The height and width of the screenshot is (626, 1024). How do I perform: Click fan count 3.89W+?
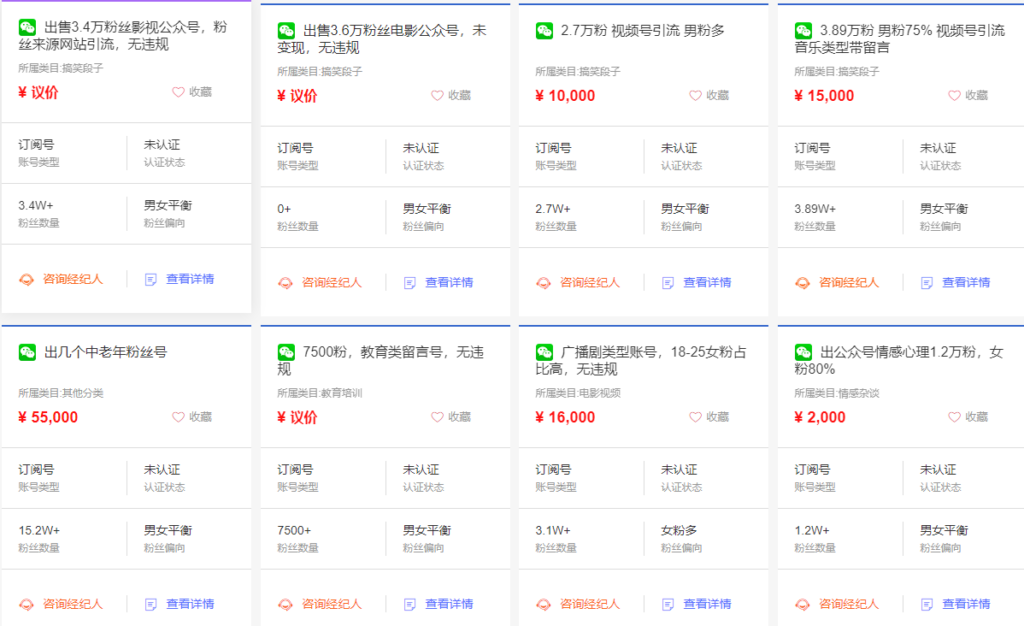click(815, 209)
